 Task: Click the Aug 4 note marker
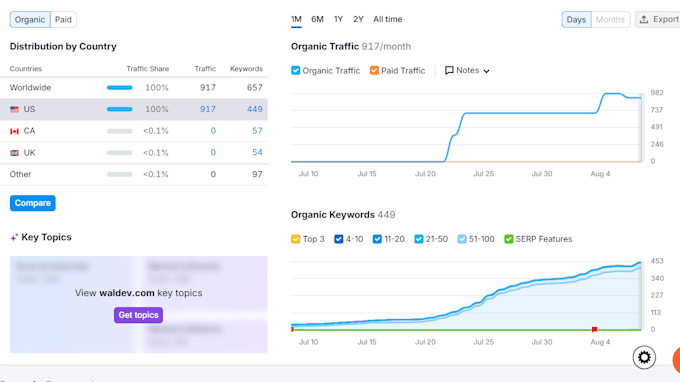pos(595,330)
